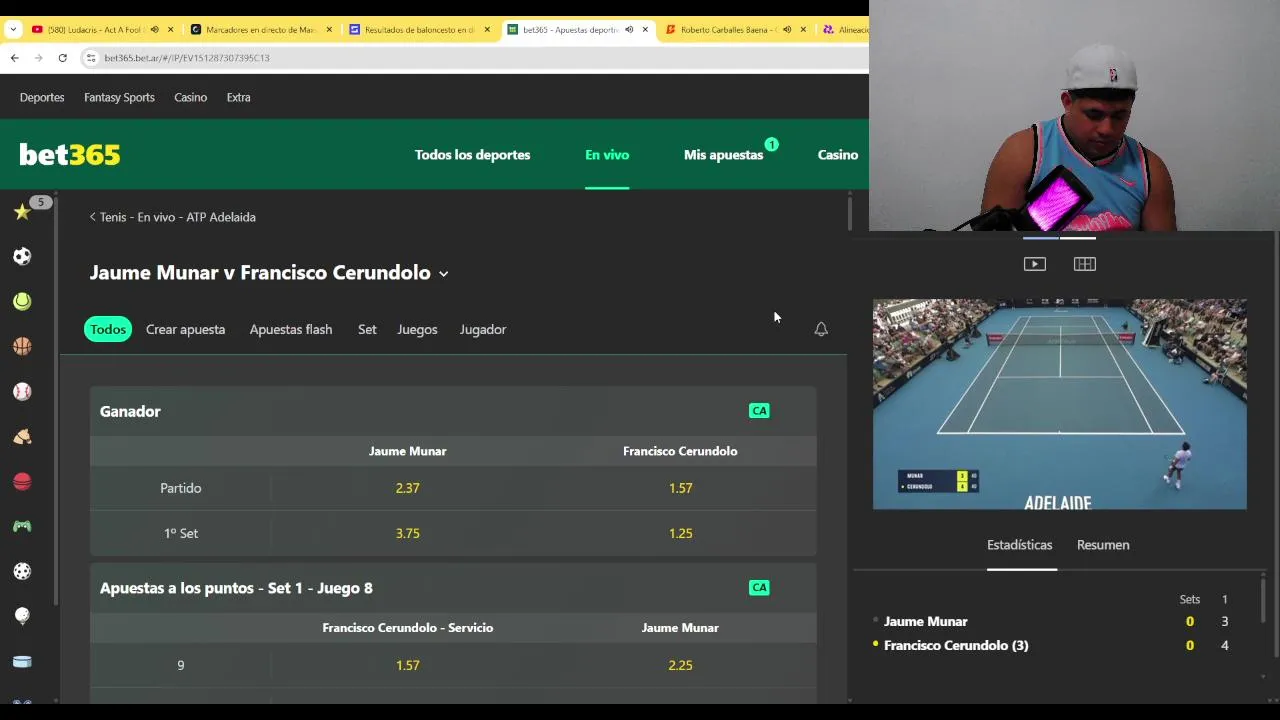Image resolution: width=1280 pixels, height=720 pixels.
Task: Bet on Cerundolo point 9 at 1.57
Action: tap(407, 665)
